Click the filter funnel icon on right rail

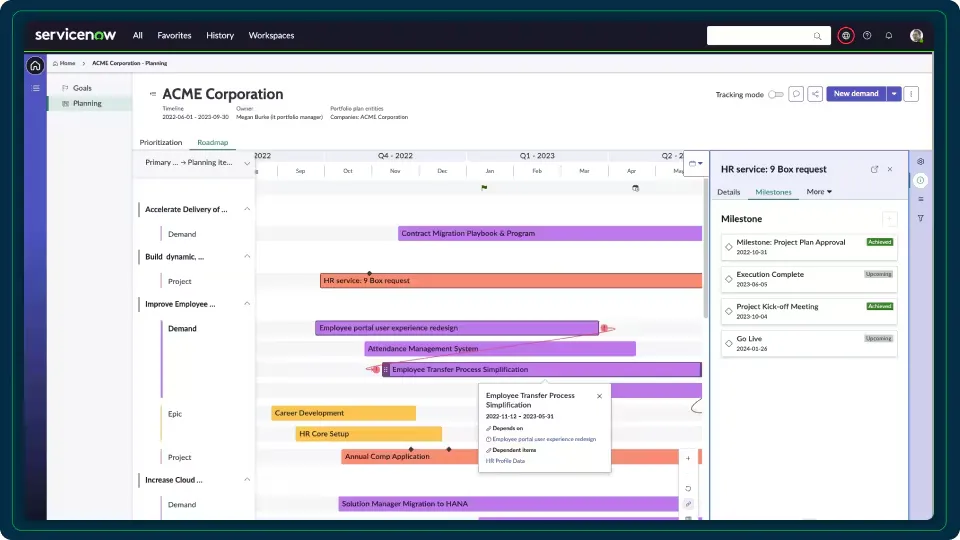point(920,218)
